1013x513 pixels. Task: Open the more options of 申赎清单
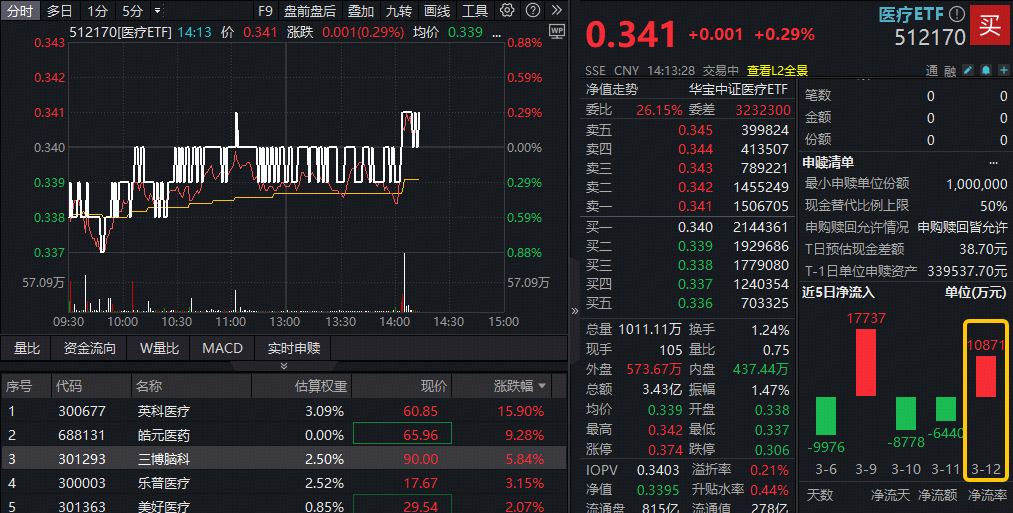click(x=992, y=162)
